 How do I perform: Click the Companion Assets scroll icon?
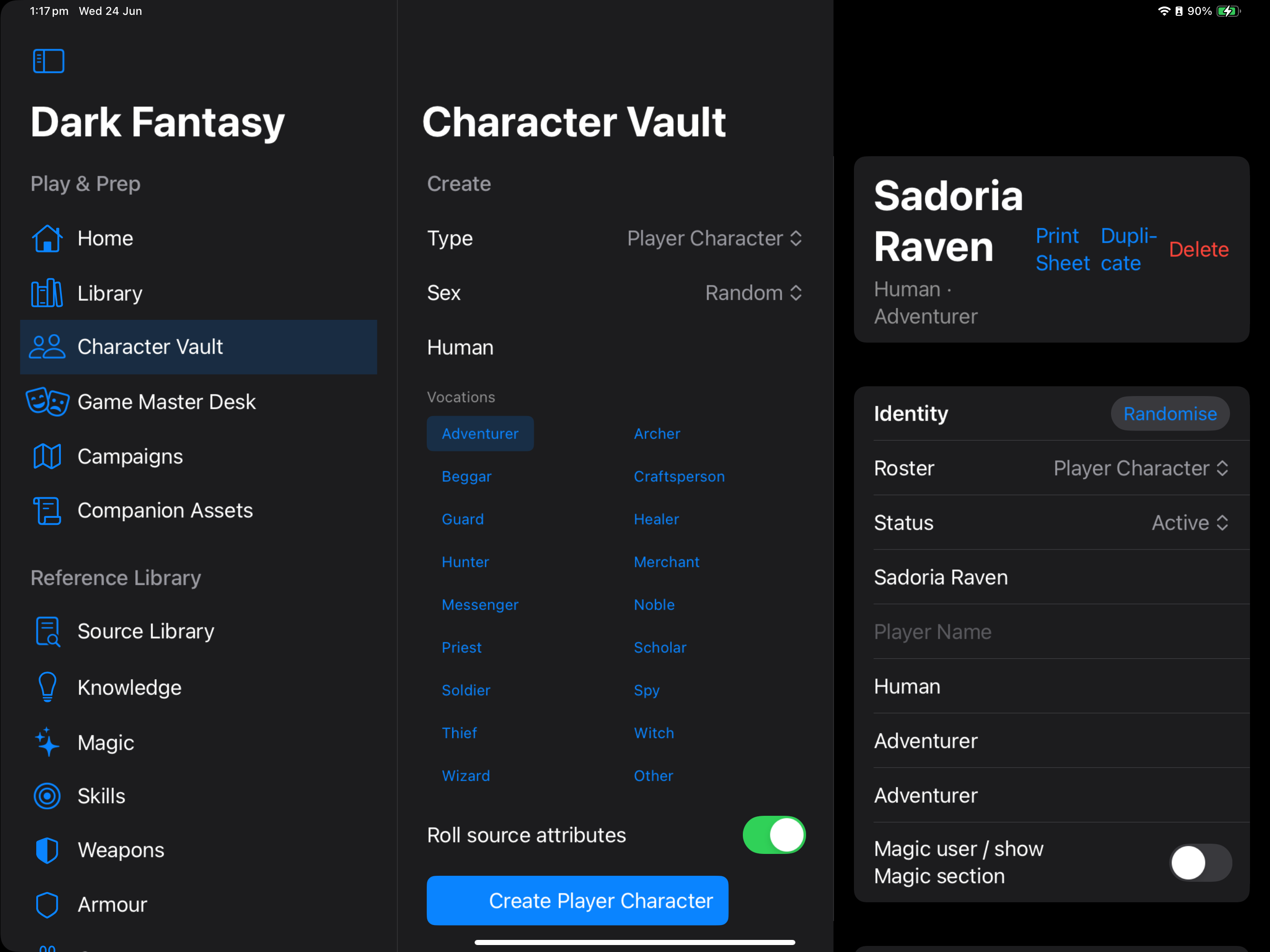(47, 510)
